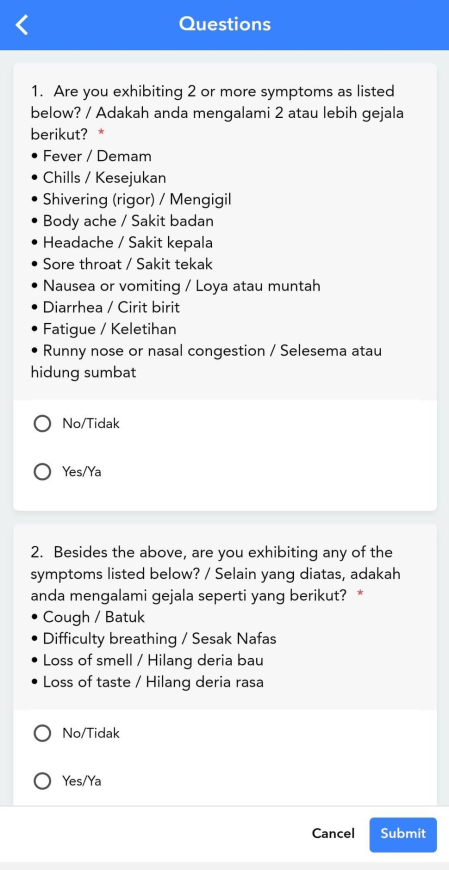The width and height of the screenshot is (449, 870).
Task: Click the red asterisk on question 1
Action: 101,133
